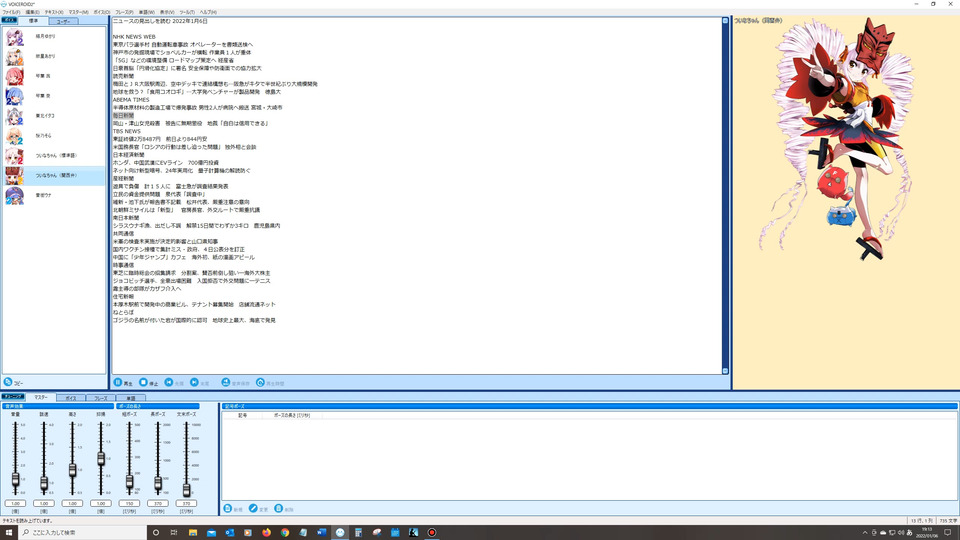Click the highlighted line '毎日新聞'
The image size is (960, 540).
pyautogui.click(x=123, y=116)
